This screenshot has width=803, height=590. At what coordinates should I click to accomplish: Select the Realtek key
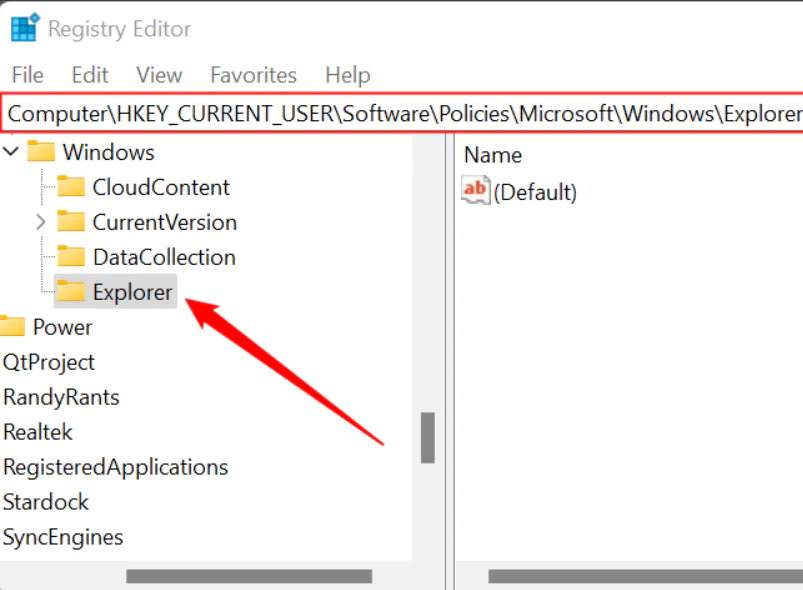click(37, 432)
